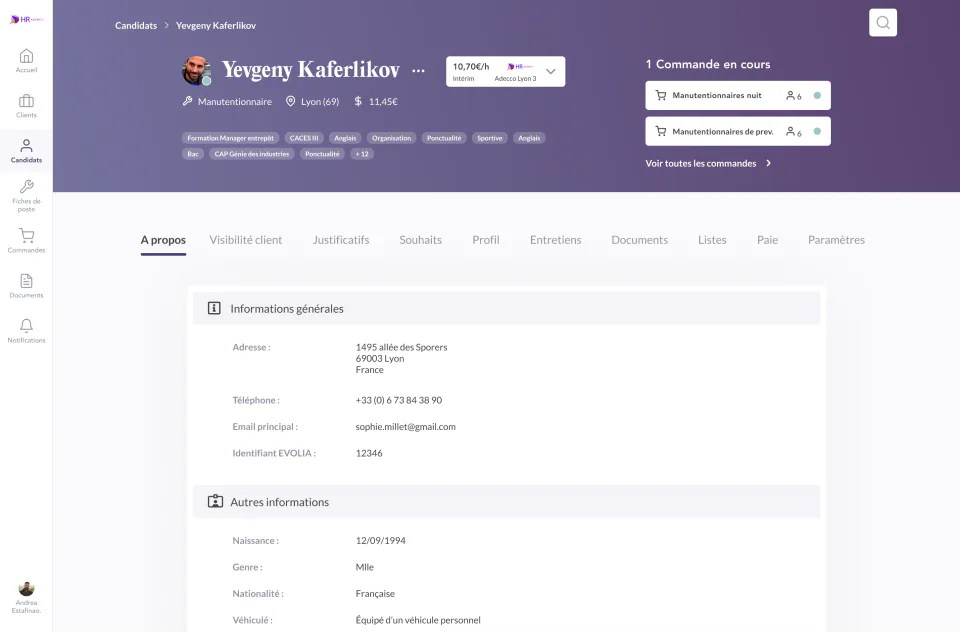Open the Paramètres tab
960x632 pixels.
coord(838,240)
